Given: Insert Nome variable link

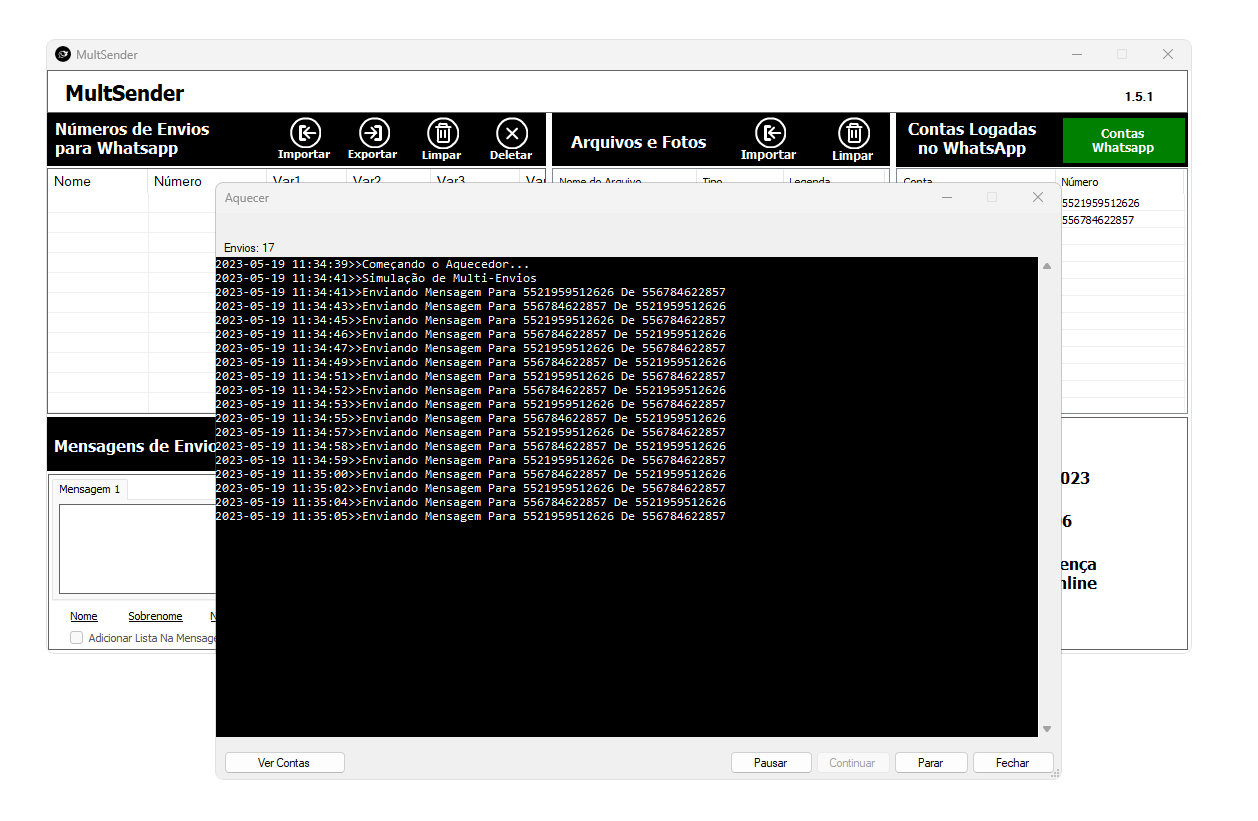Looking at the screenshot, I should pyautogui.click(x=84, y=616).
